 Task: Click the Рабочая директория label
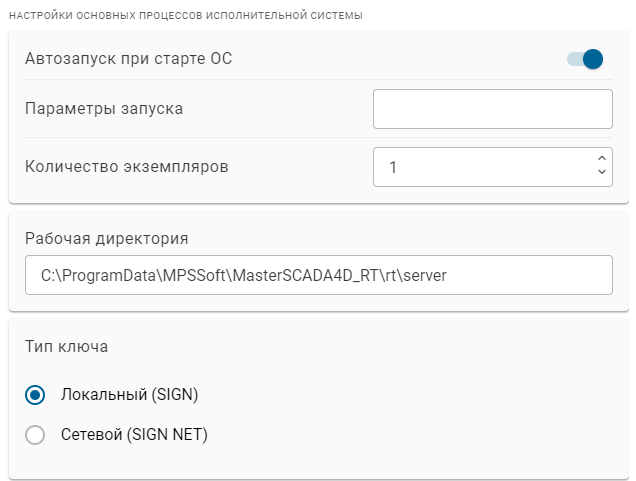(x=106, y=238)
